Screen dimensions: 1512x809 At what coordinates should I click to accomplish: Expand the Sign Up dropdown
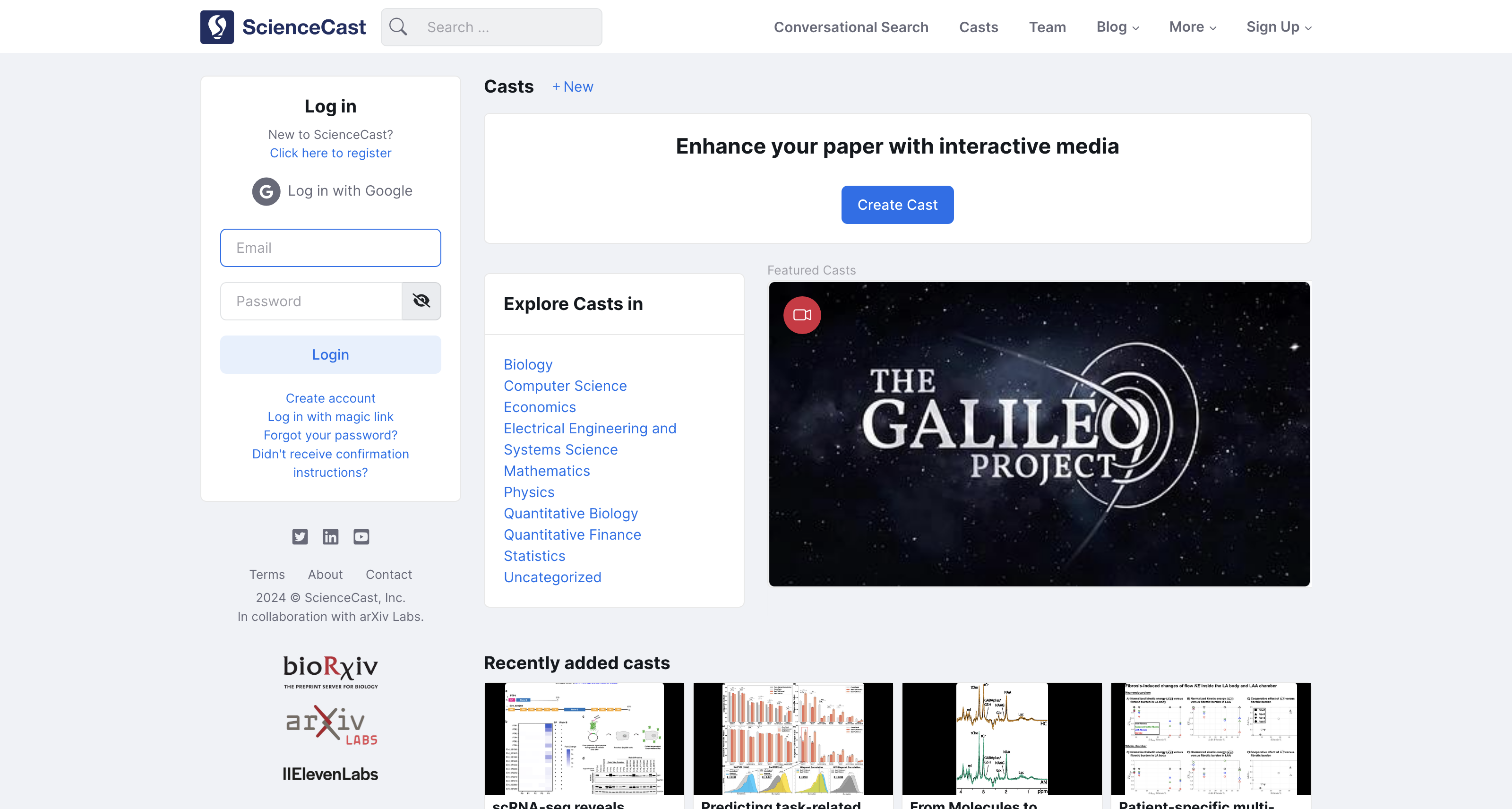pos(1279,27)
